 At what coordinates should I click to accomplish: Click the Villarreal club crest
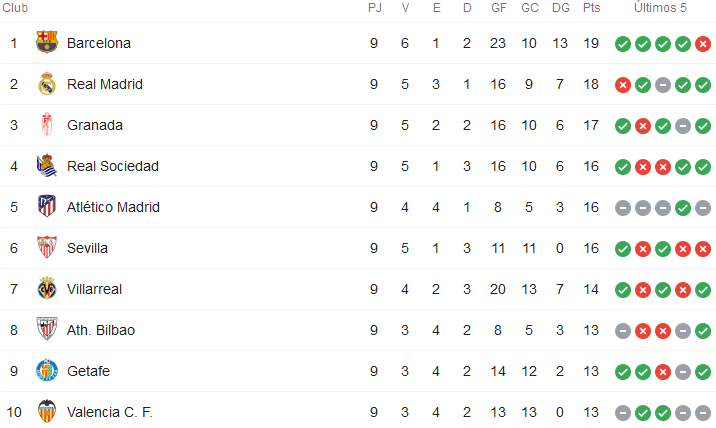(x=47, y=289)
